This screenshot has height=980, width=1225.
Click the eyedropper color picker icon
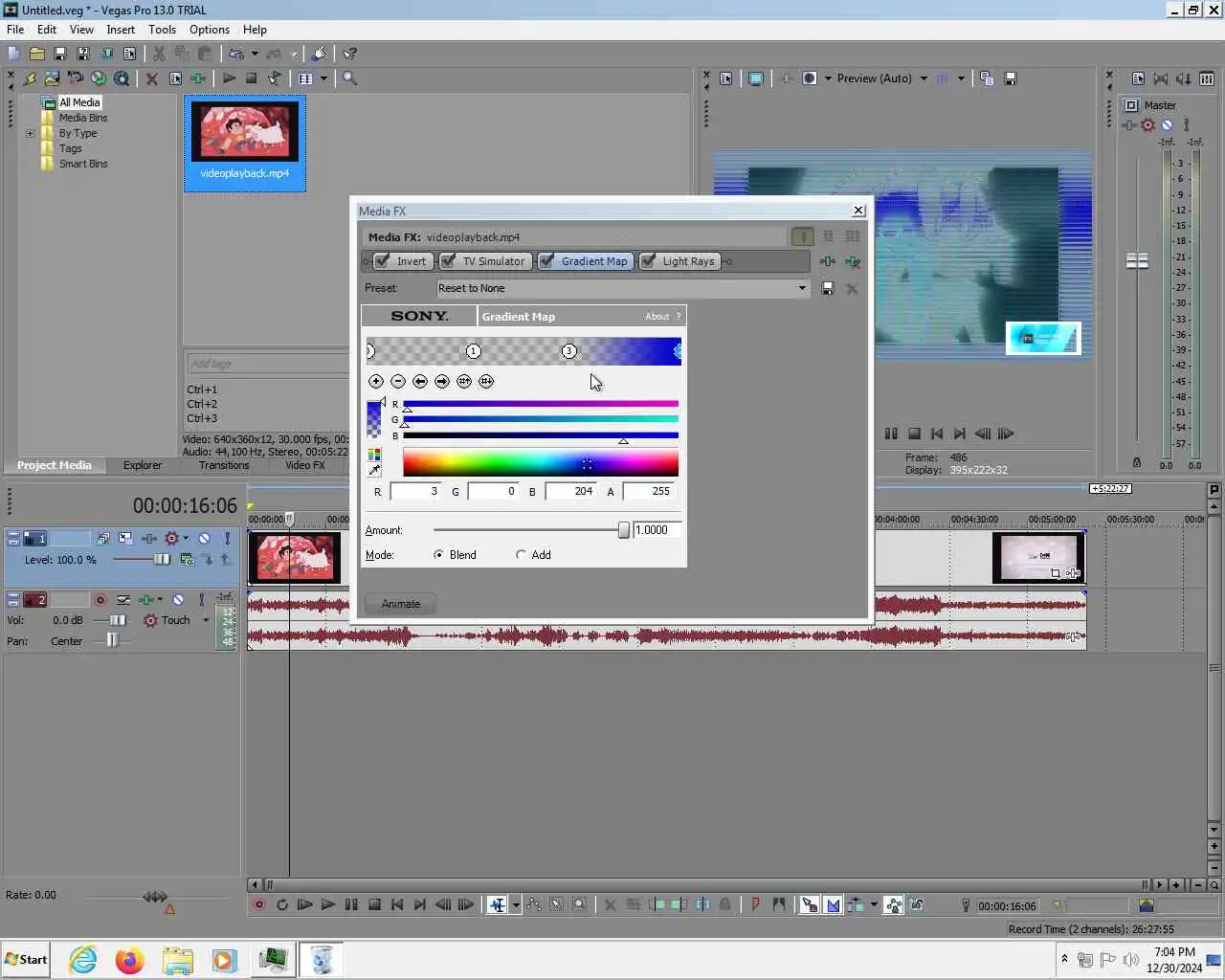point(374,470)
